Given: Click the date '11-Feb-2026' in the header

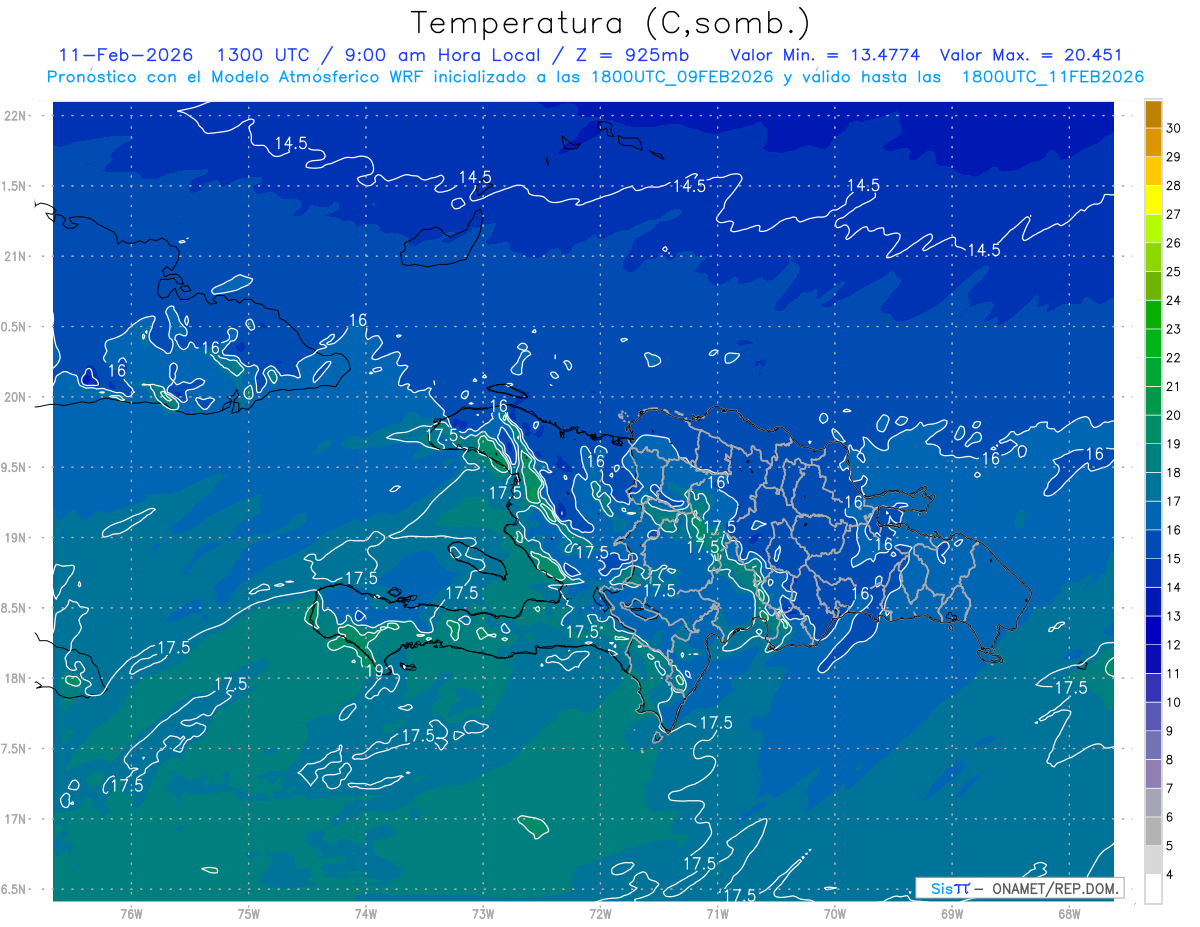Looking at the screenshot, I should tap(126, 55).
